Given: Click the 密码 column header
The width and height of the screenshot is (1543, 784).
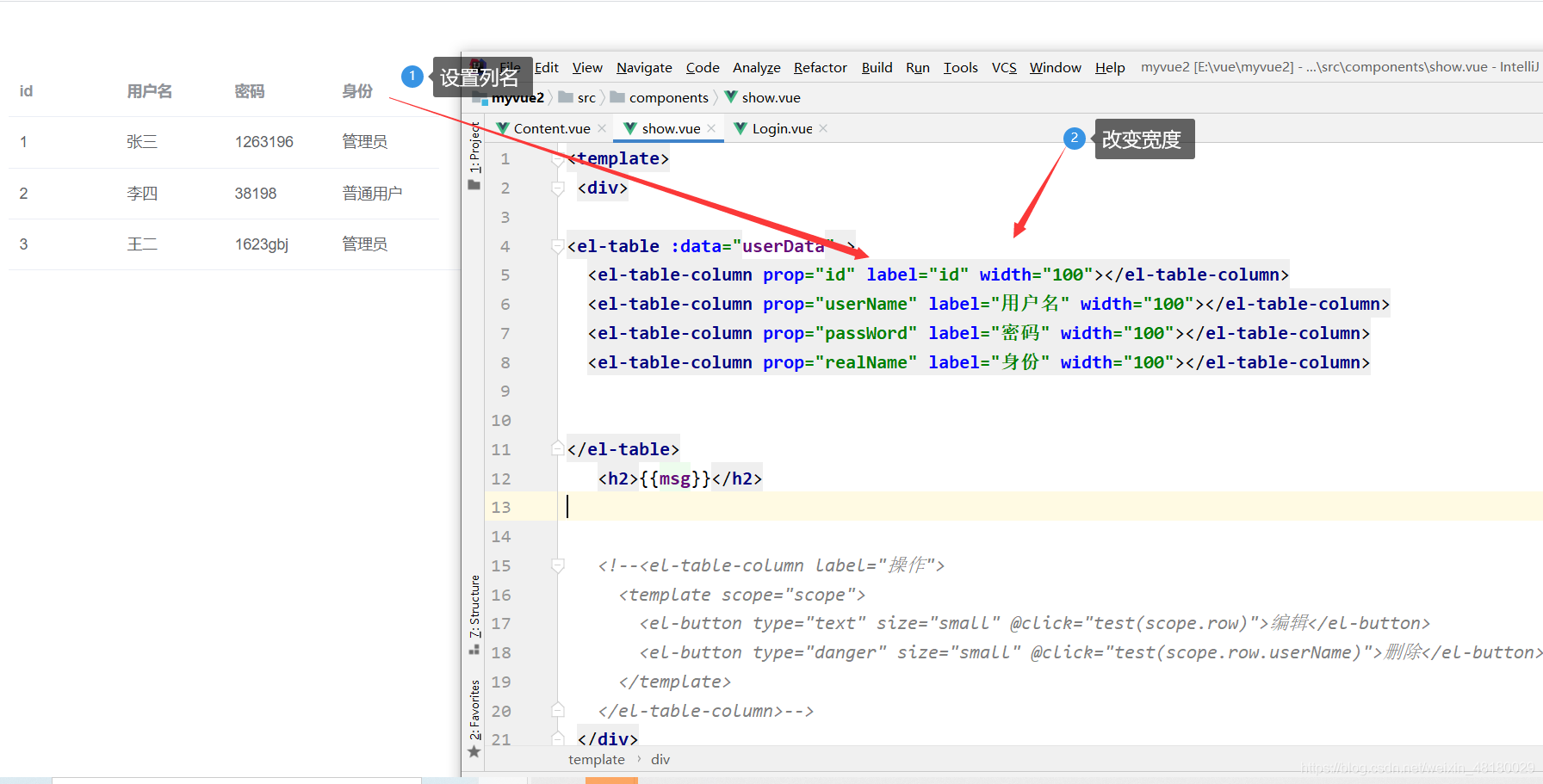Looking at the screenshot, I should [x=250, y=91].
